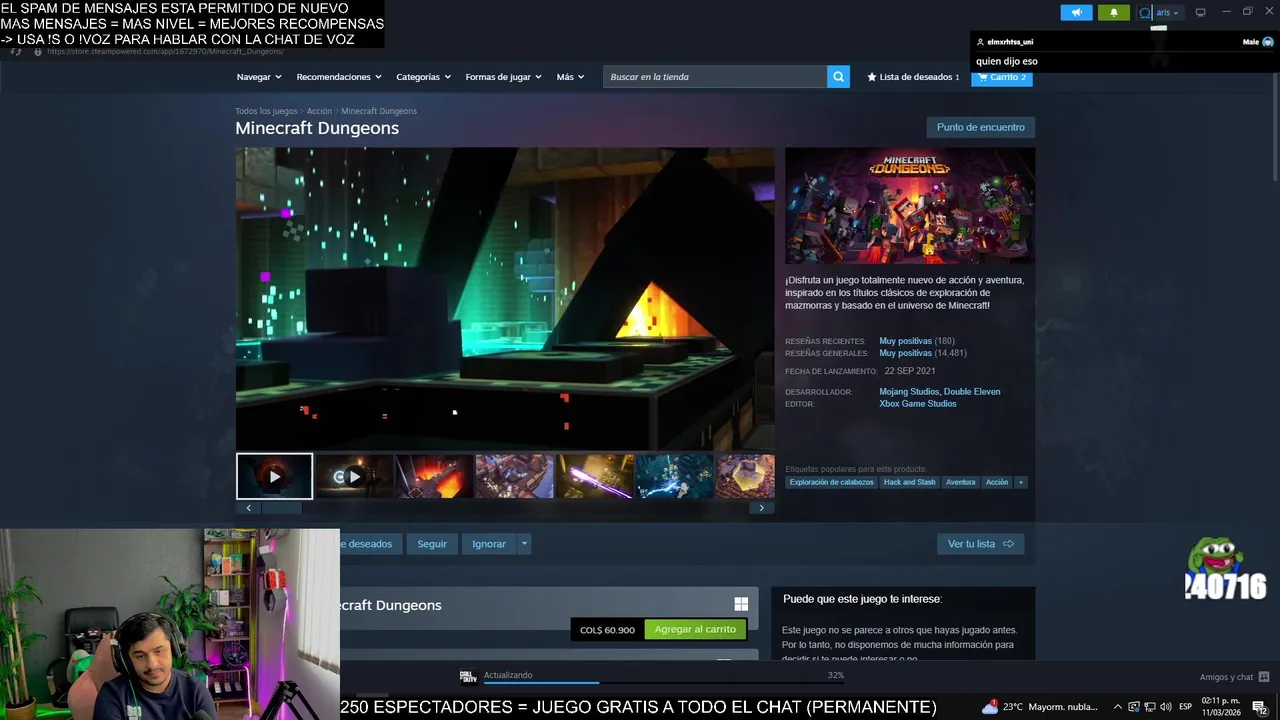Focus the Buscar en la tienda search field

pyautogui.click(x=715, y=77)
